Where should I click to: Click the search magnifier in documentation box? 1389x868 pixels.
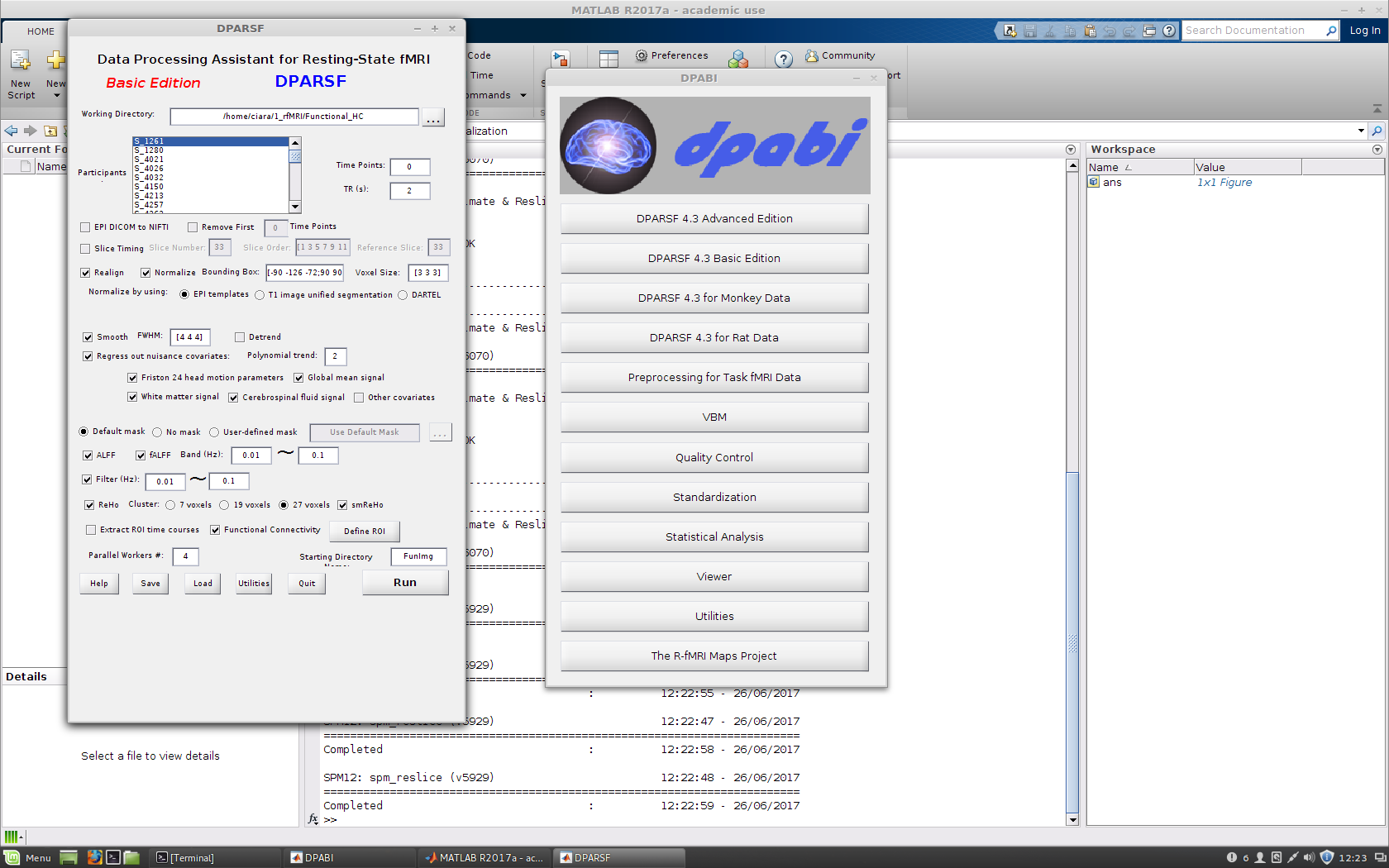(x=1331, y=31)
